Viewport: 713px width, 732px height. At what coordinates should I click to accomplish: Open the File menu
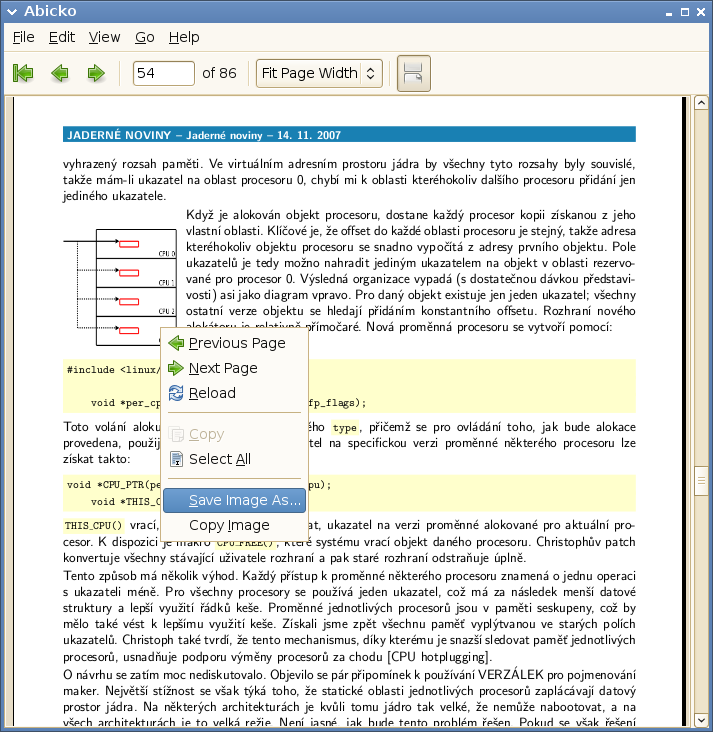click(x=23, y=37)
